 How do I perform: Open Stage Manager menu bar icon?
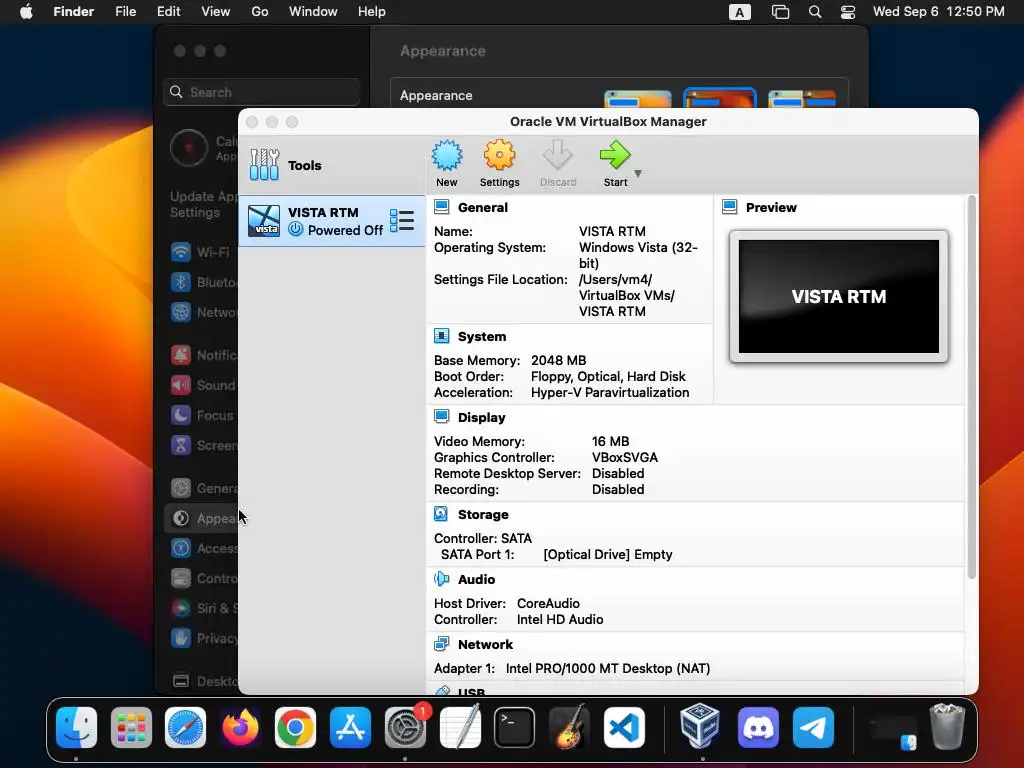coord(780,12)
